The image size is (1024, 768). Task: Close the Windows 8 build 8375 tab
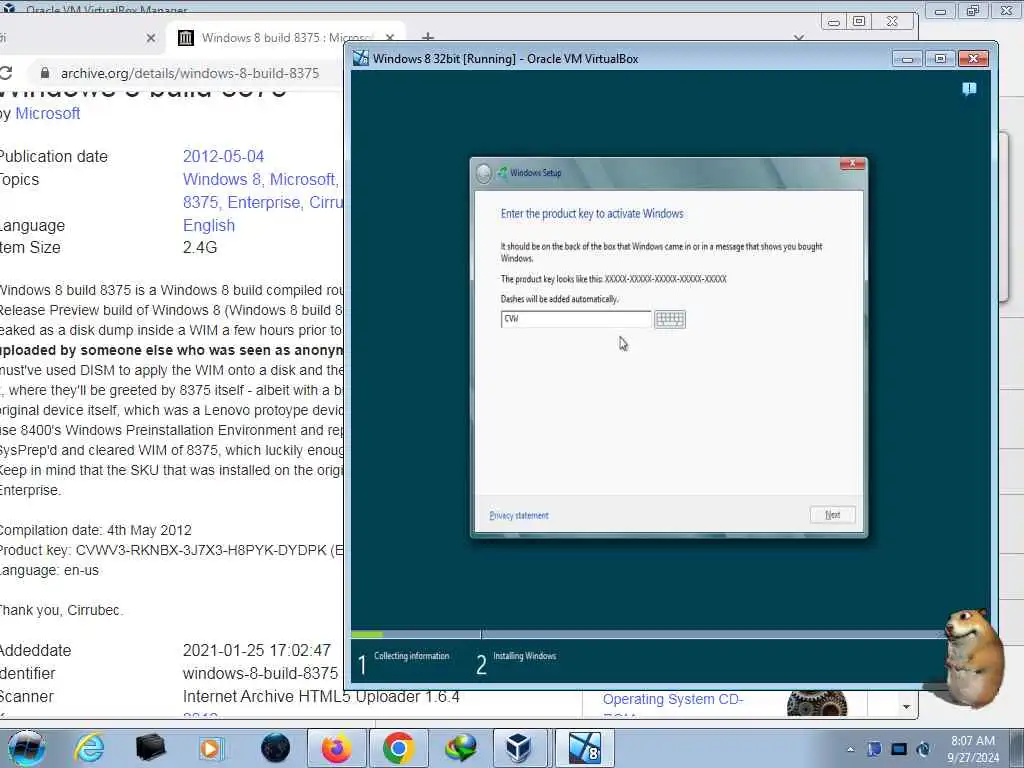[x=390, y=38]
